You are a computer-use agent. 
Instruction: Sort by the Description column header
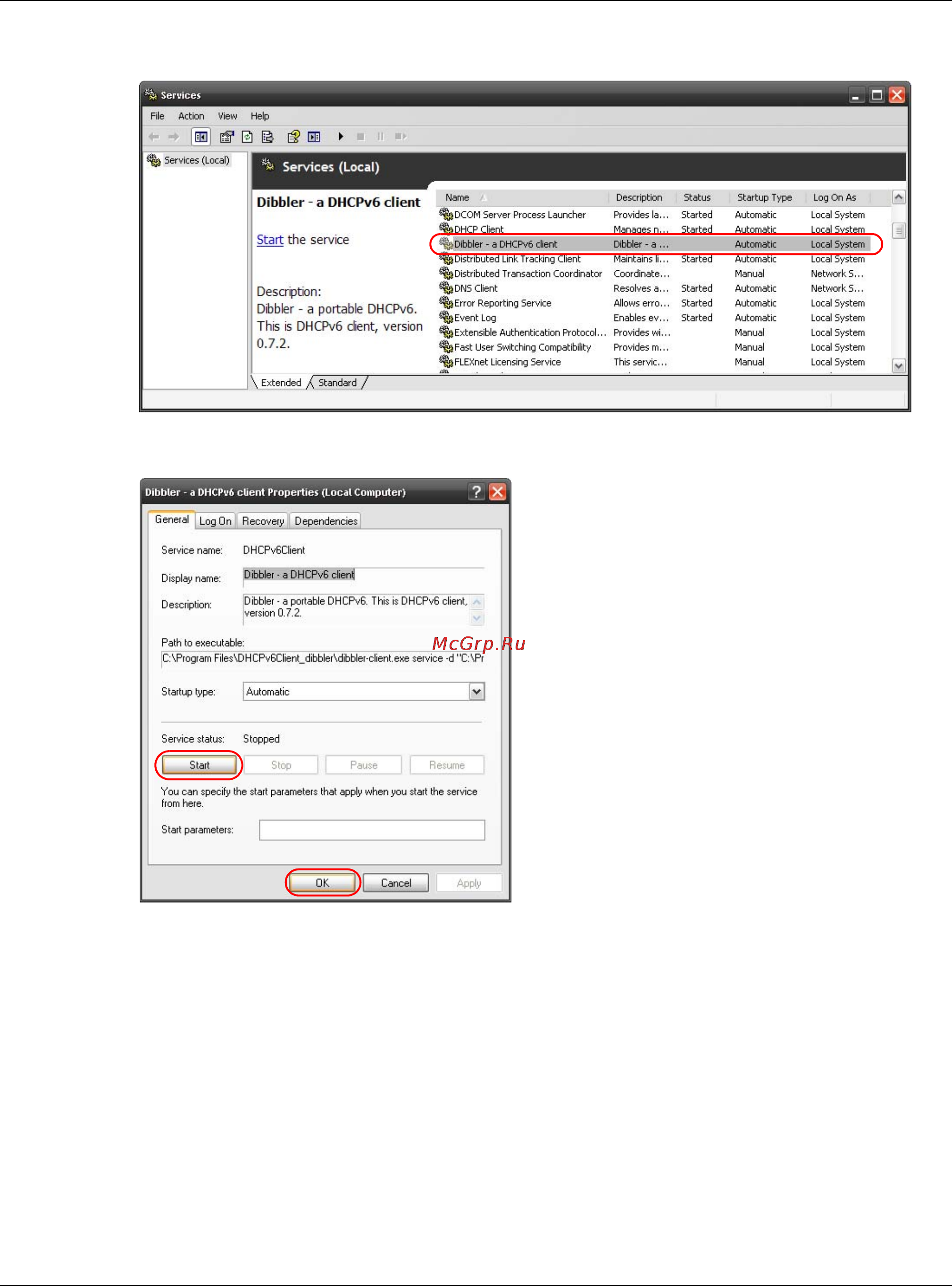(x=643, y=198)
